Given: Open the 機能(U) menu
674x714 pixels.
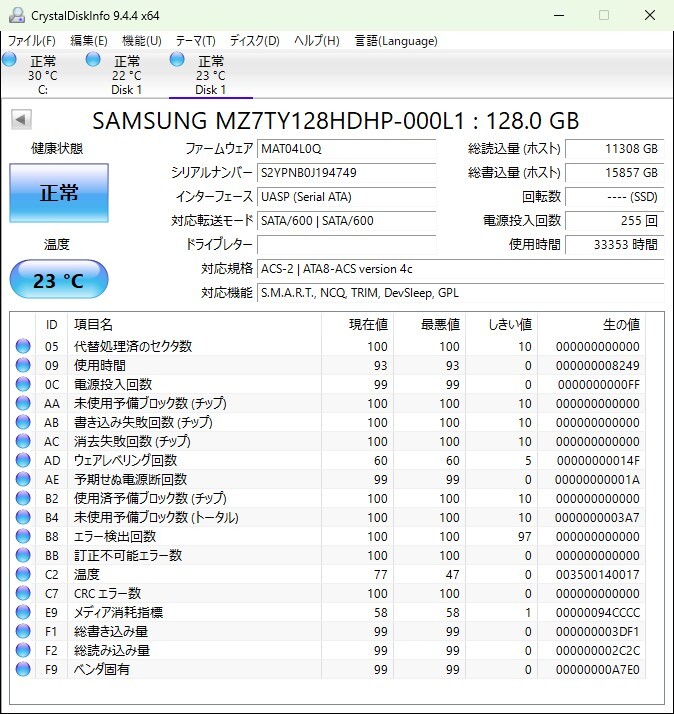Looking at the screenshot, I should pos(142,41).
